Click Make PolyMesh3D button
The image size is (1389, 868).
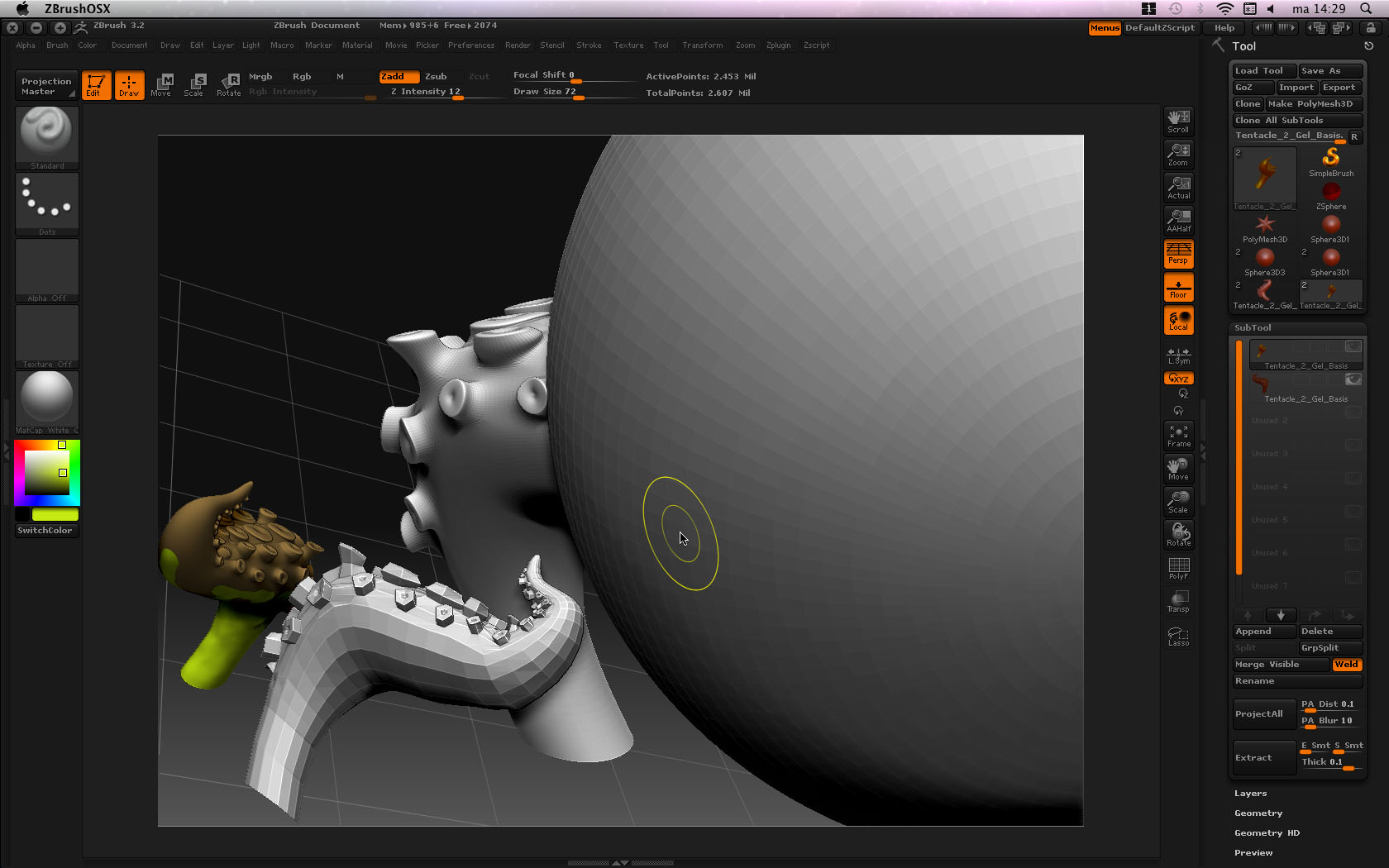tap(1314, 104)
